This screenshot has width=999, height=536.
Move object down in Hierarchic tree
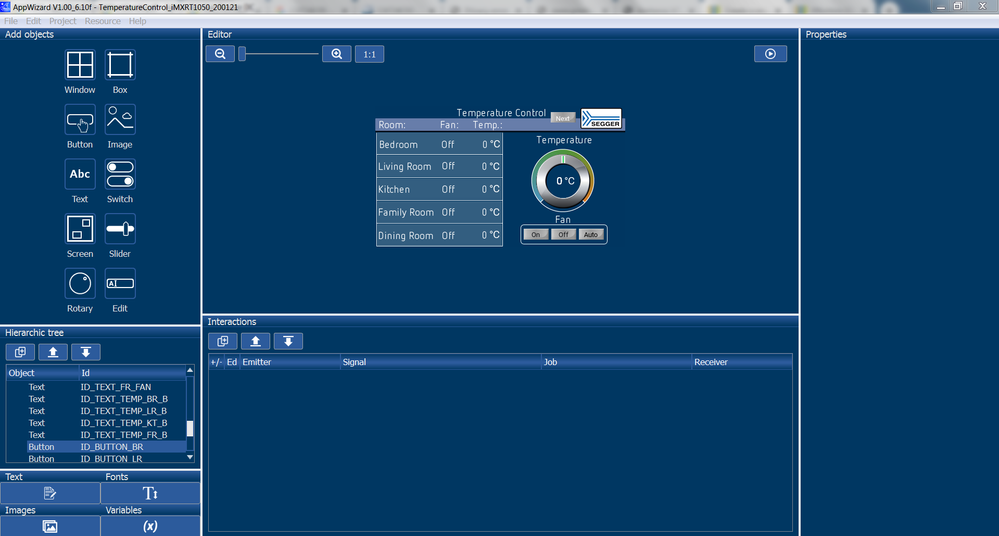click(x=85, y=352)
